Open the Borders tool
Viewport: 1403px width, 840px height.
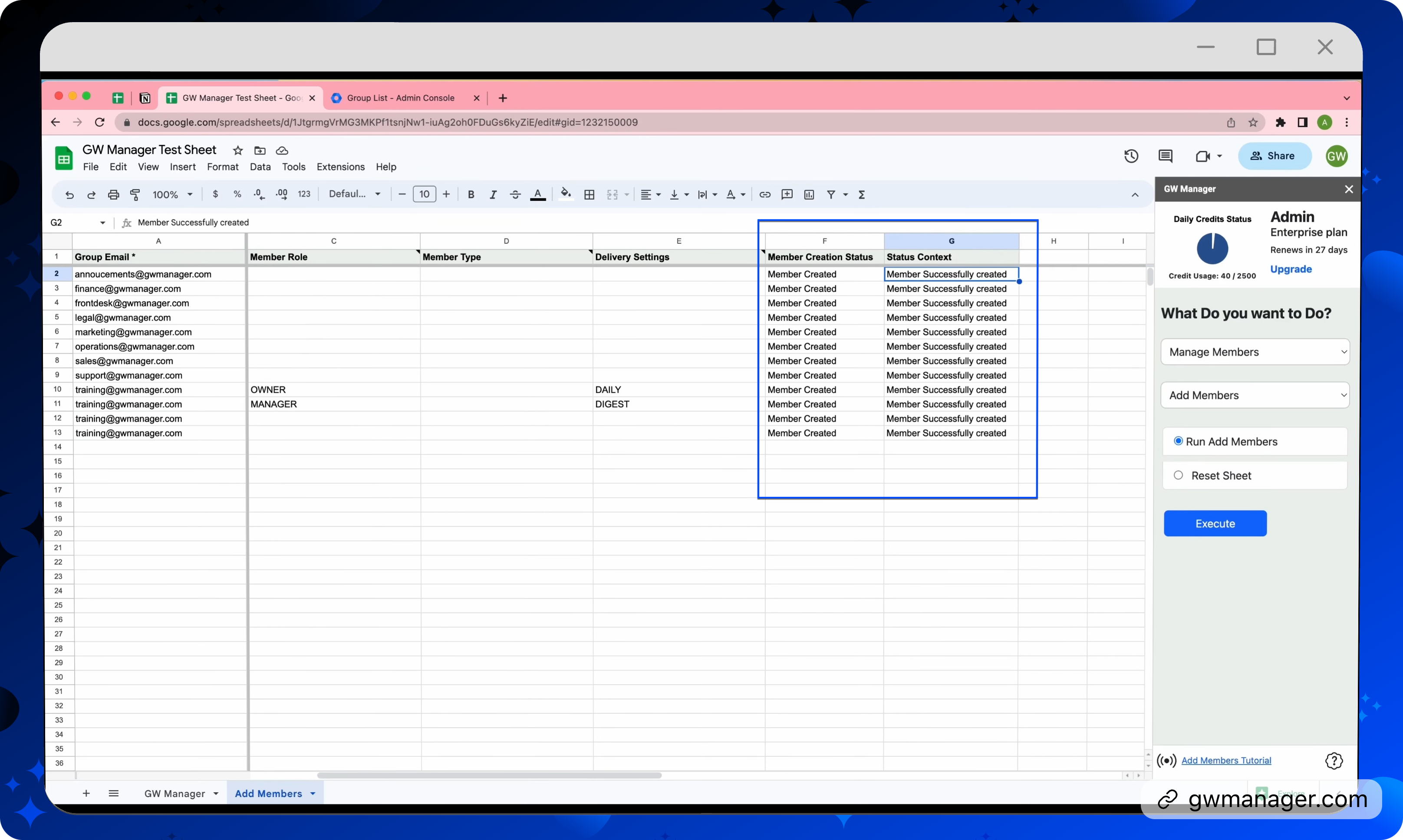point(589,195)
